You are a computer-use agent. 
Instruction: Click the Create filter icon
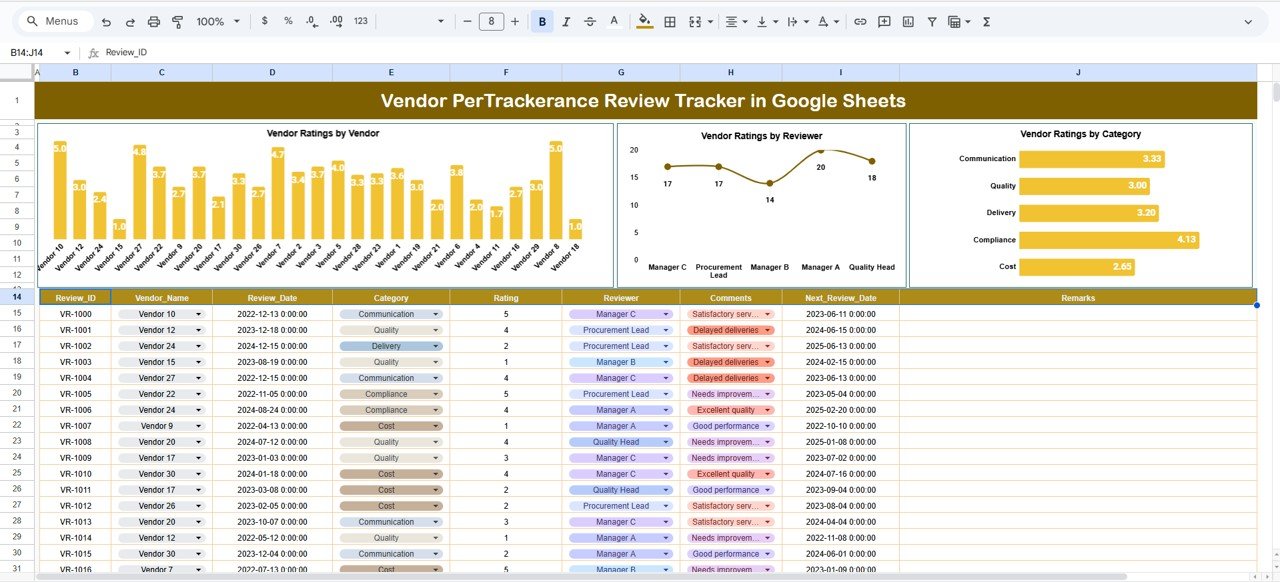[x=931, y=20]
